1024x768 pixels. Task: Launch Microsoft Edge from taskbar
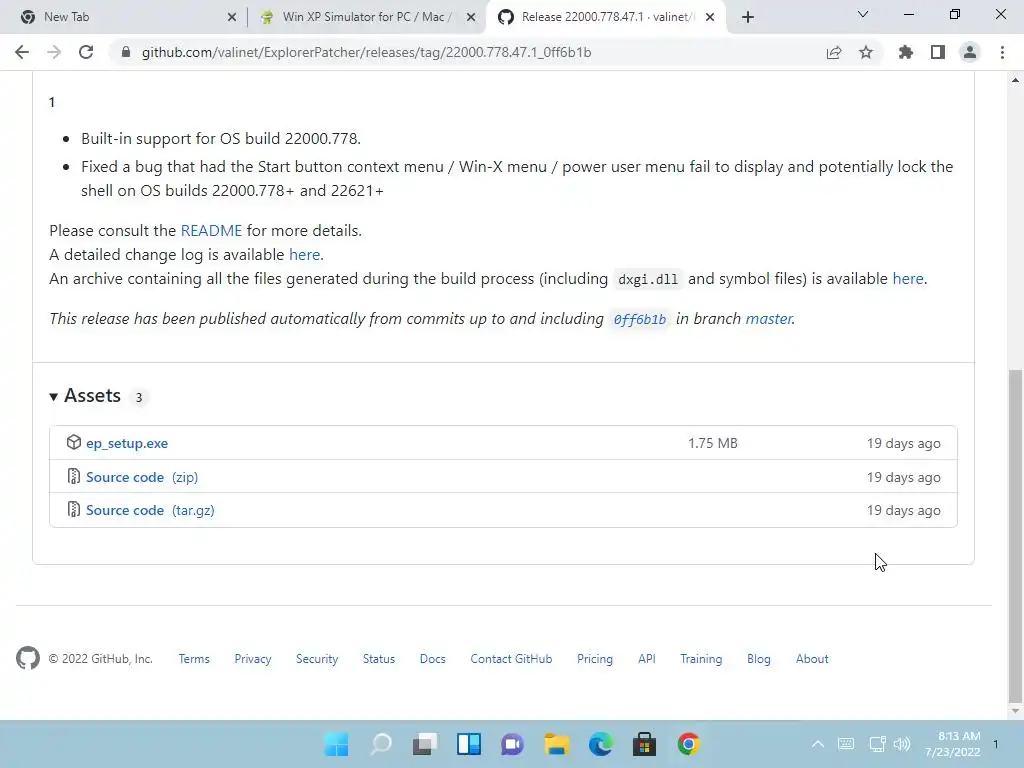(600, 744)
